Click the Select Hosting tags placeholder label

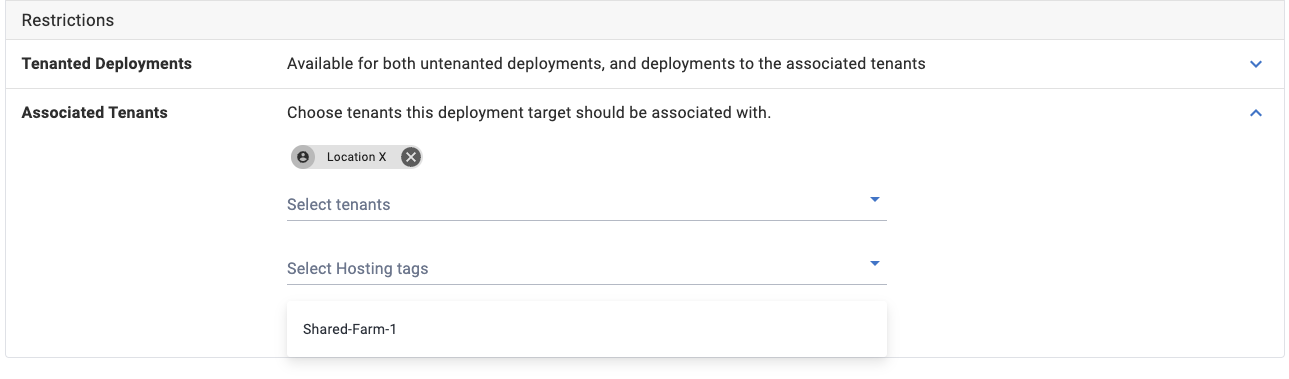pos(358,268)
